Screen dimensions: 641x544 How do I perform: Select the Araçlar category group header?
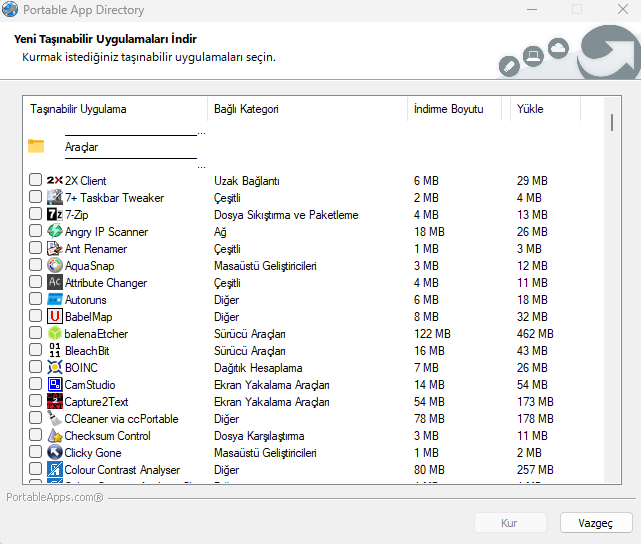pyautogui.click(x=81, y=147)
